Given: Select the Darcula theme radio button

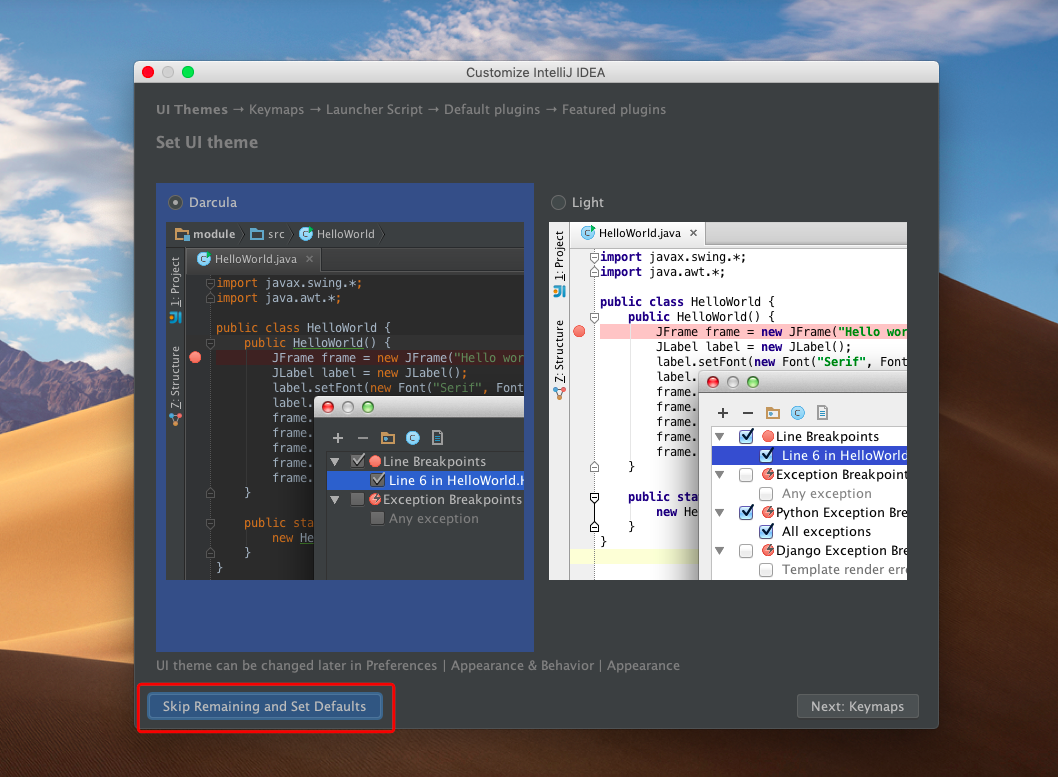Looking at the screenshot, I should tap(176, 202).
